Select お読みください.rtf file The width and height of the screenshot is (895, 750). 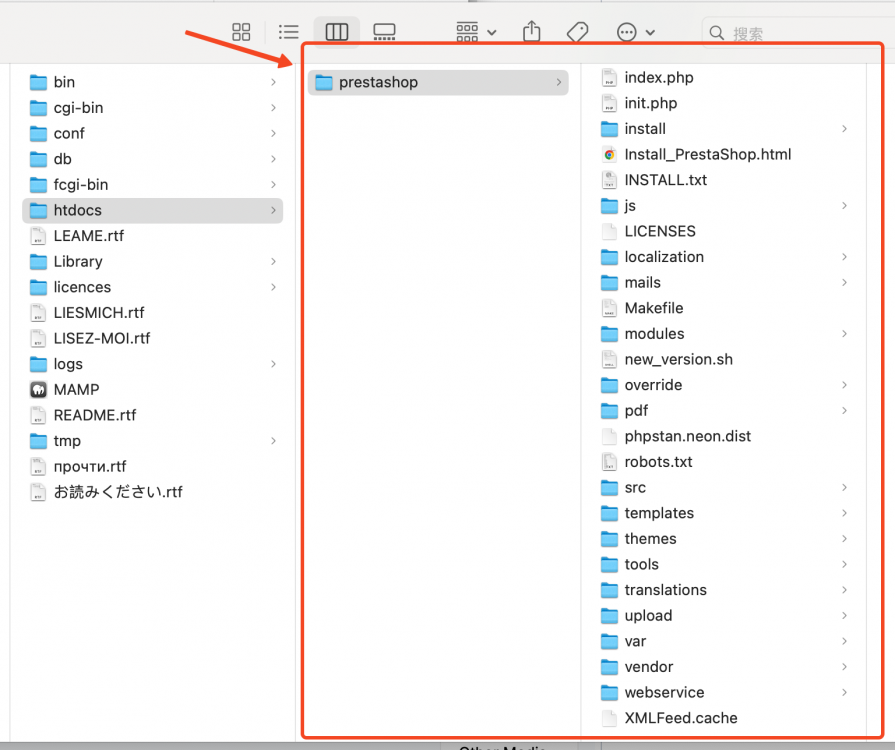pyautogui.click(x=152, y=492)
